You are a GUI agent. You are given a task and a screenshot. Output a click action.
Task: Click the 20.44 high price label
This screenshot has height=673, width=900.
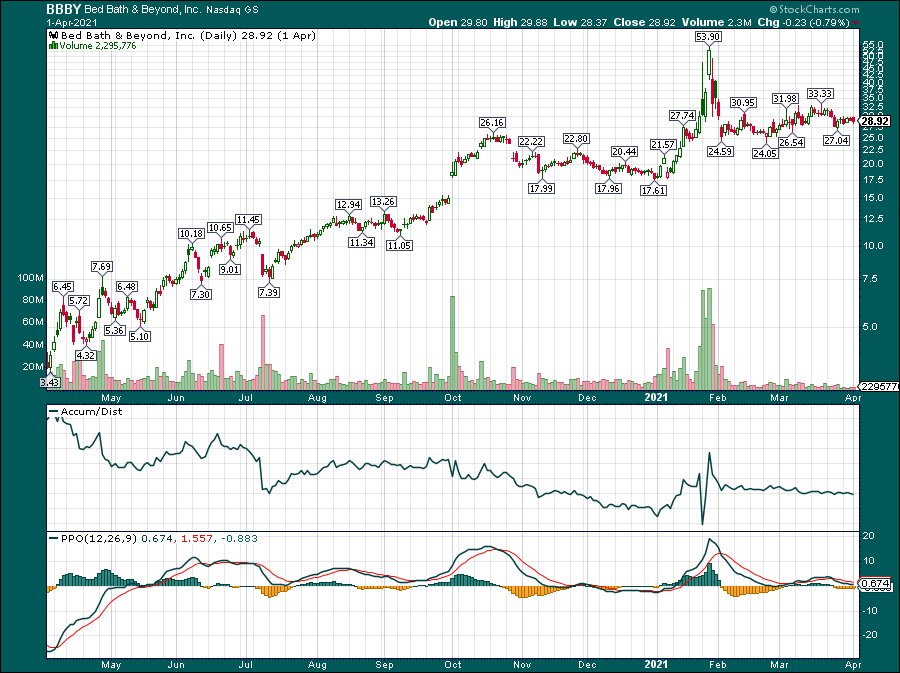[624, 152]
